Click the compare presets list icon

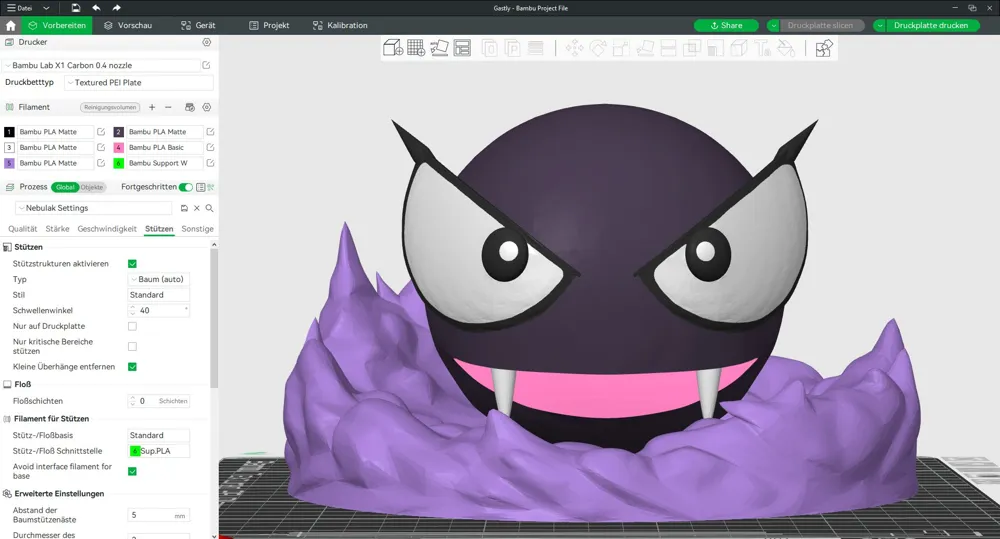click(x=201, y=187)
